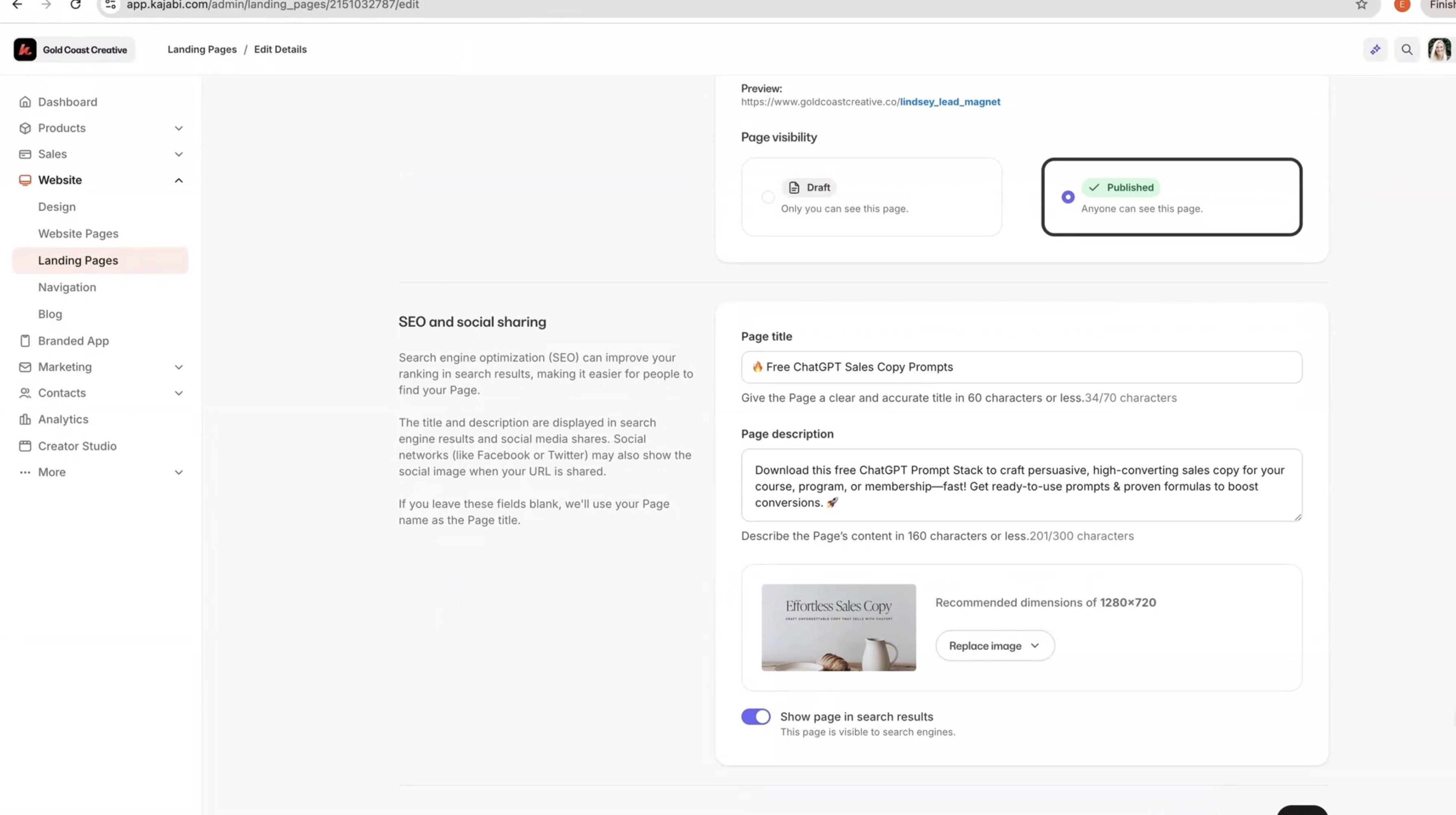The width and height of the screenshot is (1456, 815).
Task: Click Landing Pages breadcrumb link
Action: coord(202,49)
